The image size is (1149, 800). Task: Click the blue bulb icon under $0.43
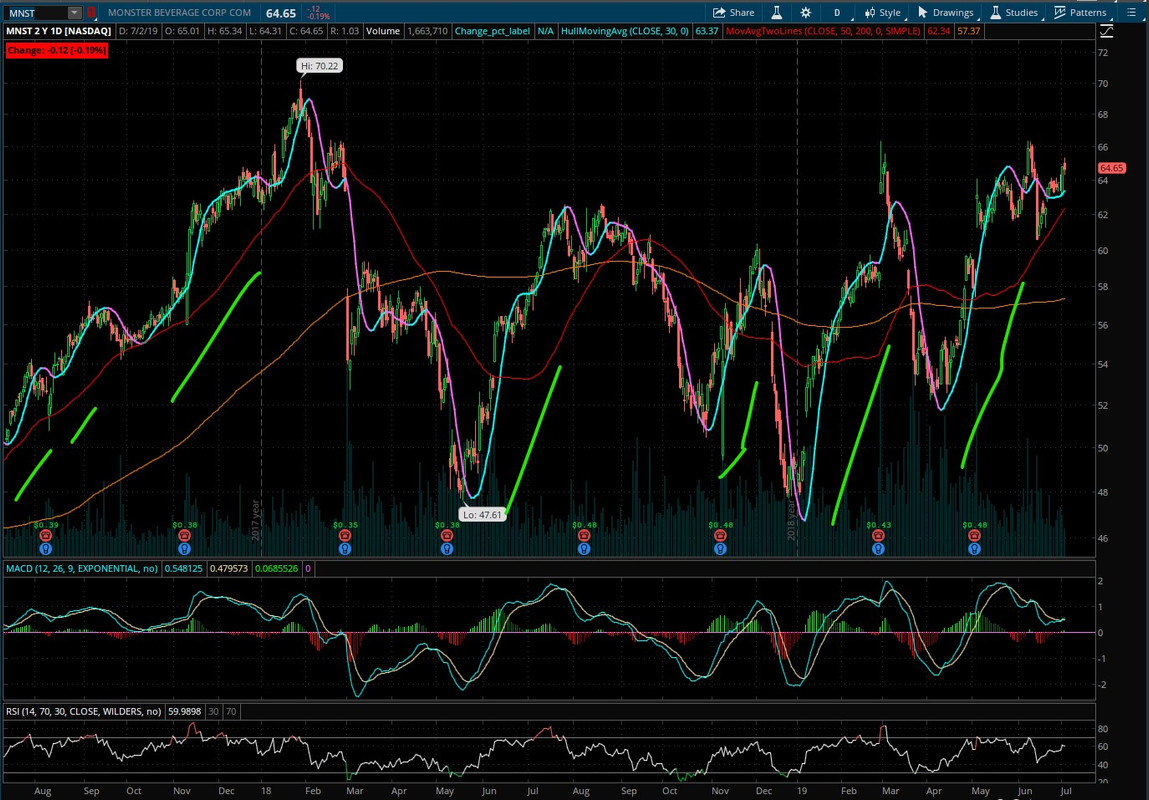[879, 548]
